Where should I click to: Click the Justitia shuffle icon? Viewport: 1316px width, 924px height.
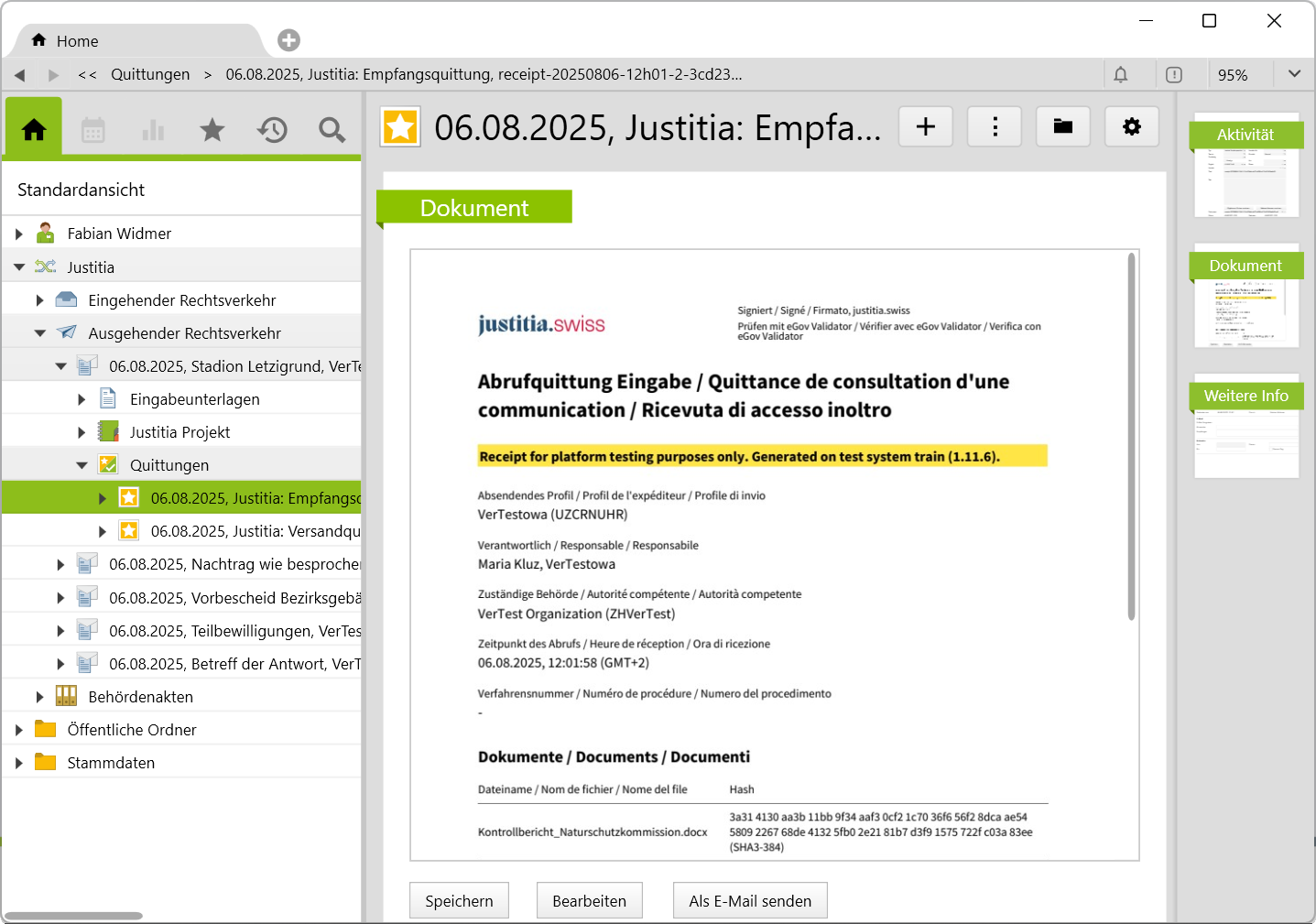click(x=45, y=266)
